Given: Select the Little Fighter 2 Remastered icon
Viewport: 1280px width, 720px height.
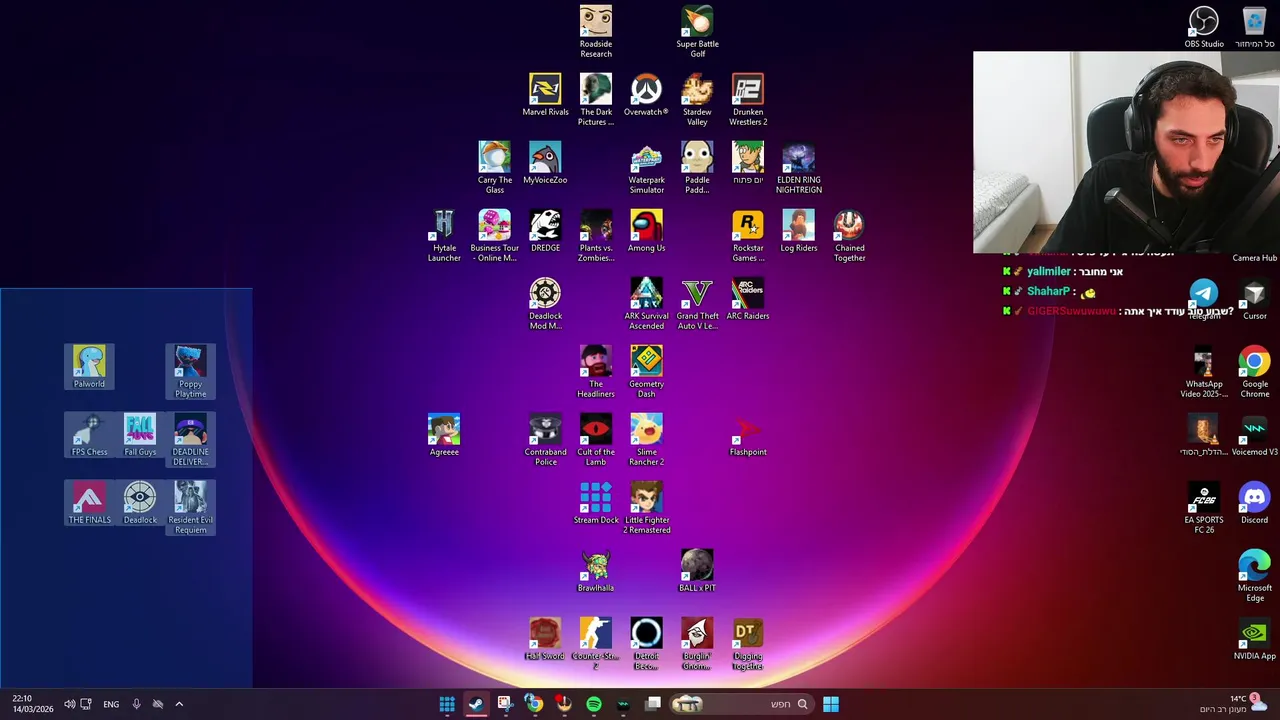Looking at the screenshot, I should 646,508.
